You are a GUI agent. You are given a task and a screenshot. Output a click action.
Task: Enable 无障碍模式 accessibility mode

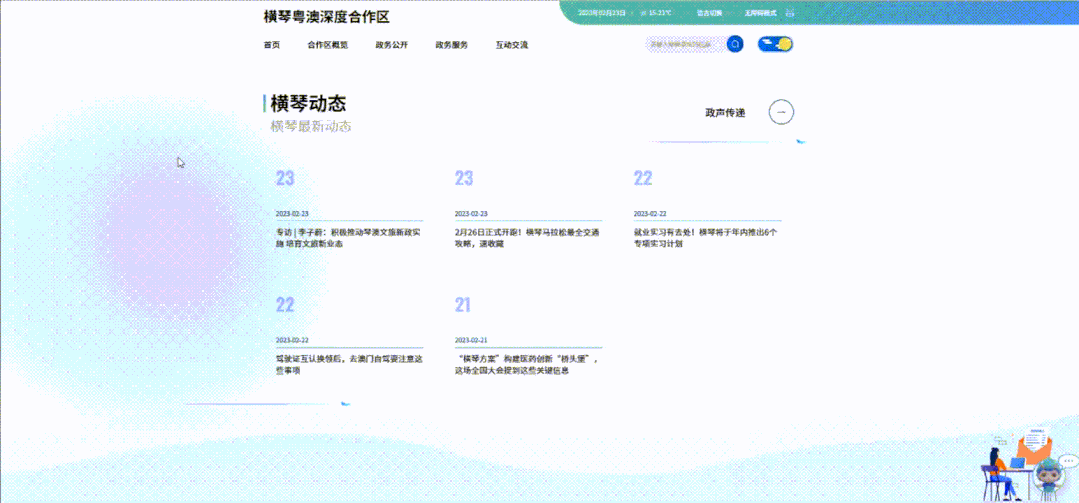[x=760, y=13]
